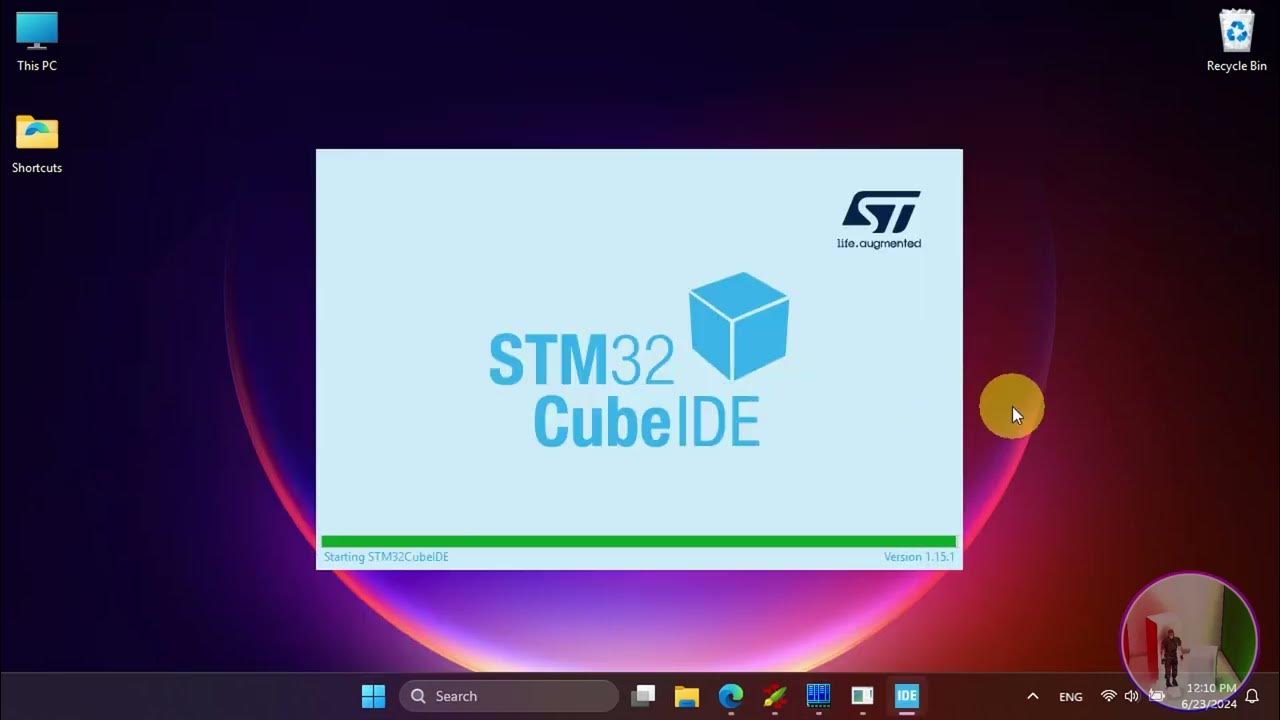
Task: Show hidden system tray icons
Action: 1033,696
